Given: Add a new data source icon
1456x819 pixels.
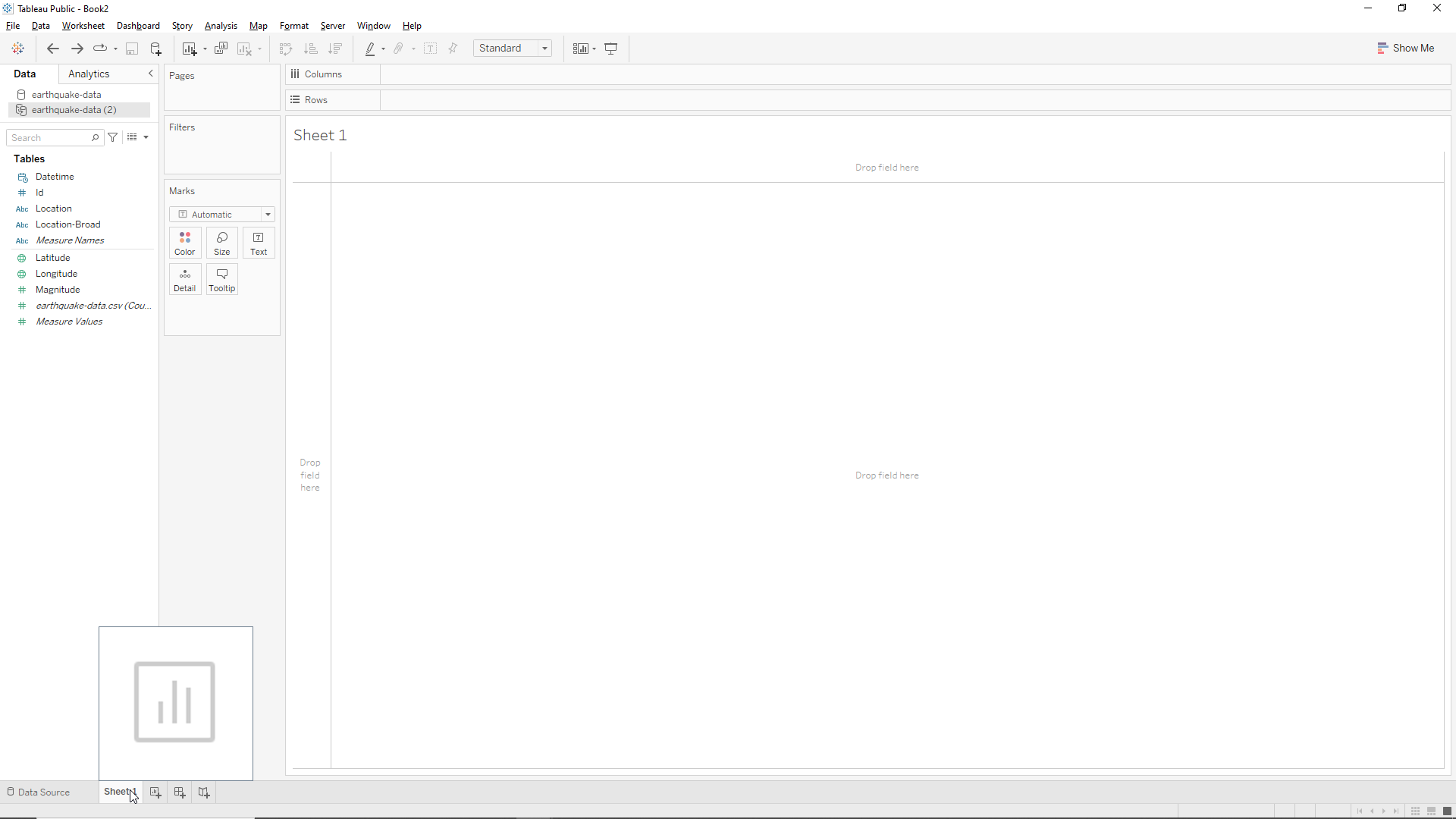Looking at the screenshot, I should tap(156, 49).
